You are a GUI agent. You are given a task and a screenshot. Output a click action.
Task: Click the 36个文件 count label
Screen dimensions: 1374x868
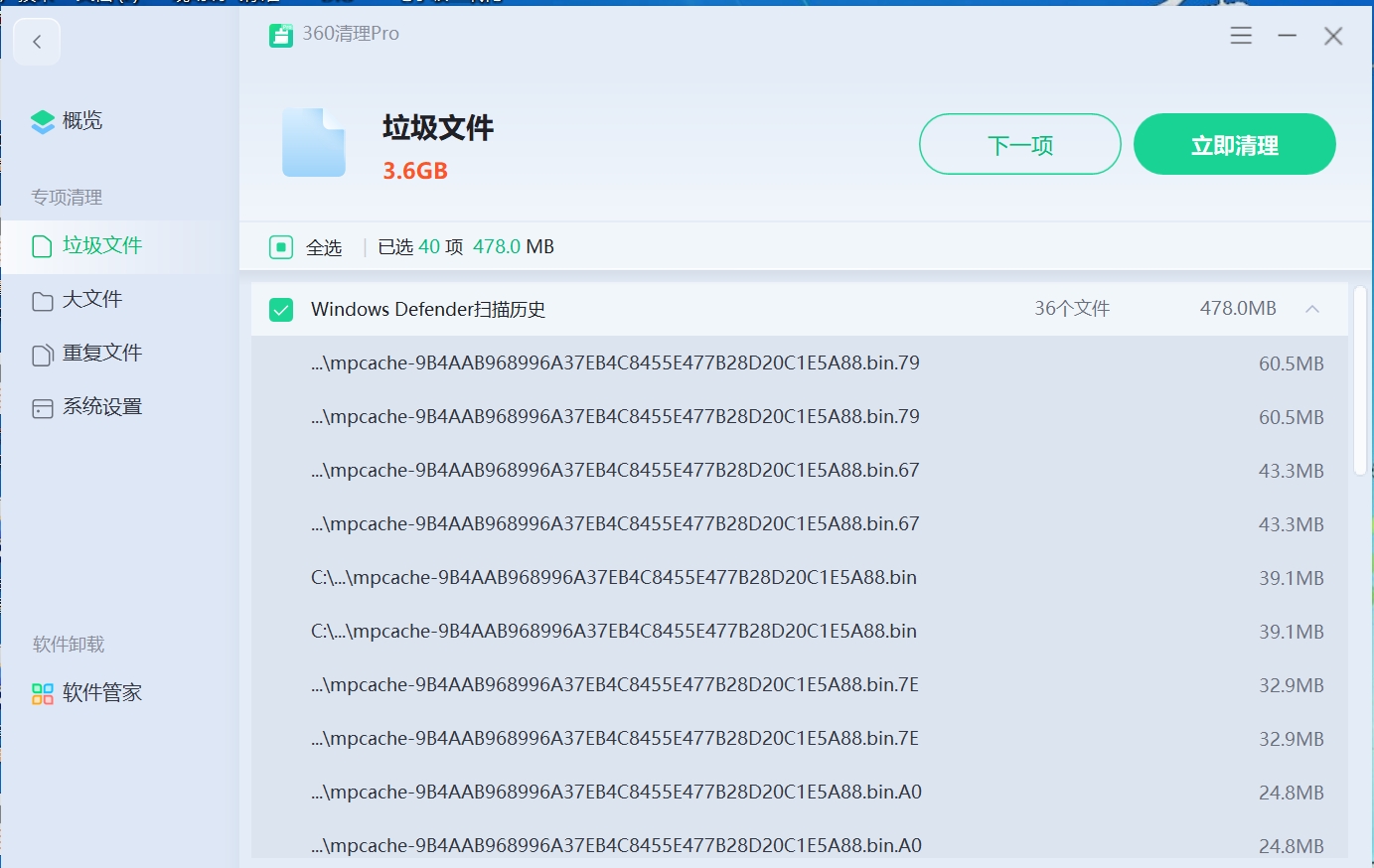(1072, 309)
